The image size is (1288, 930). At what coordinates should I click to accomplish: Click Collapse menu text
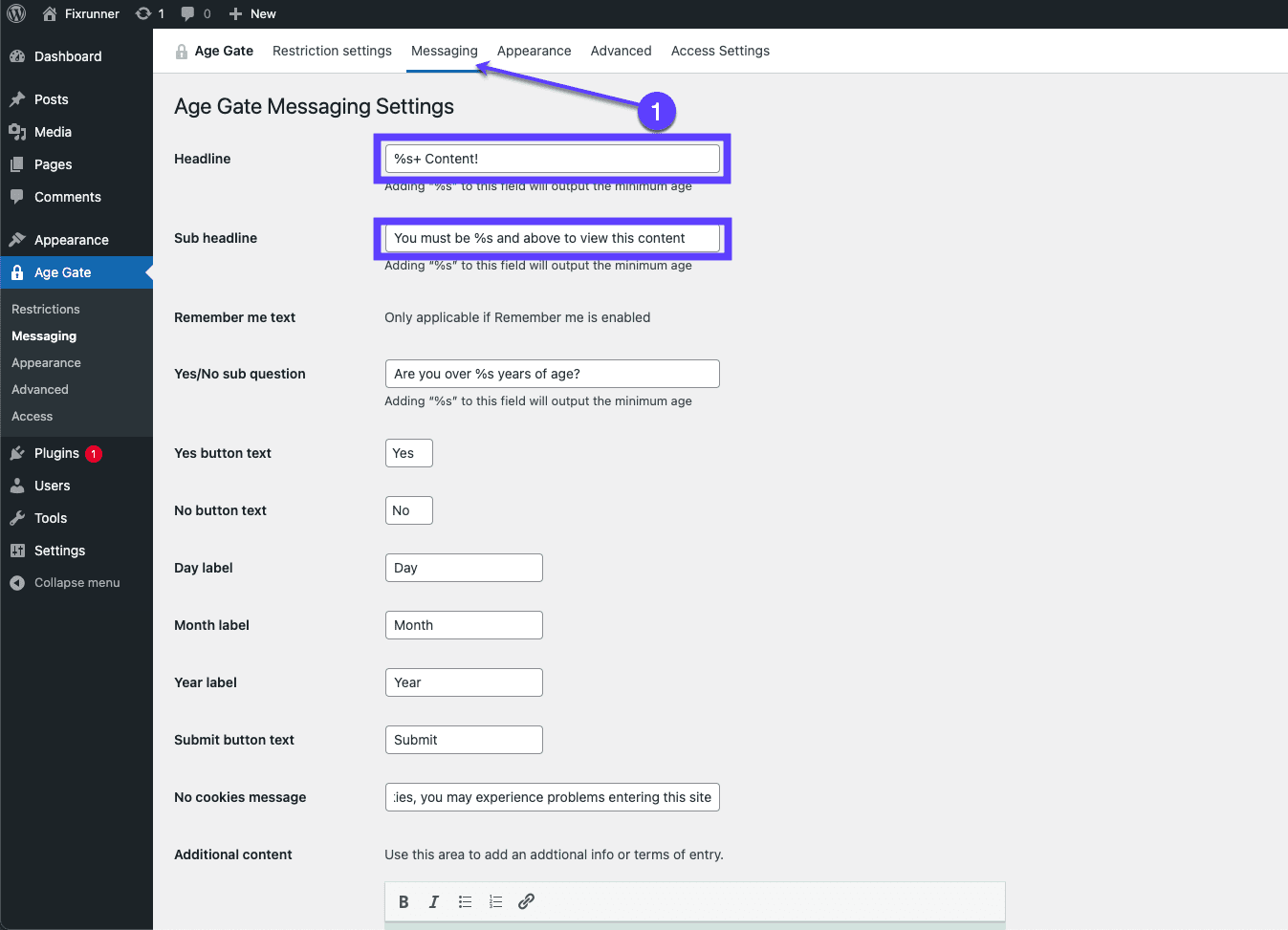click(x=77, y=583)
